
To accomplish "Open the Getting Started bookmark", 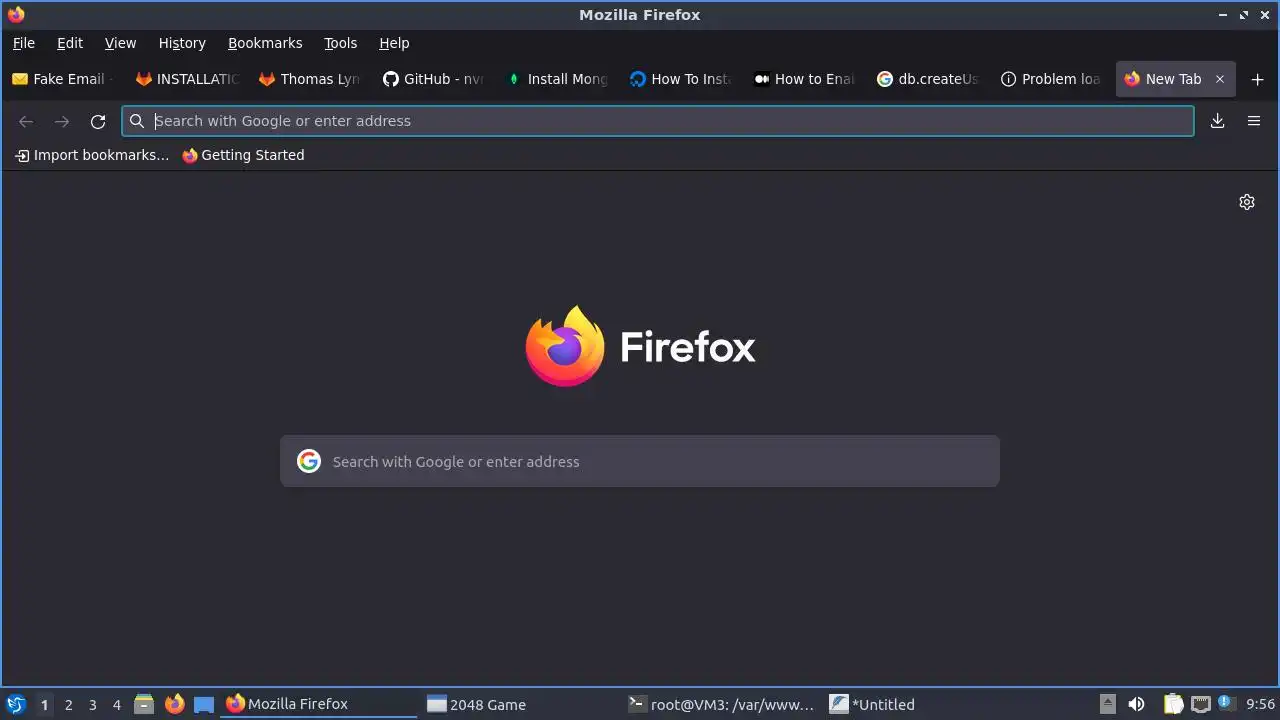I will (243, 155).
